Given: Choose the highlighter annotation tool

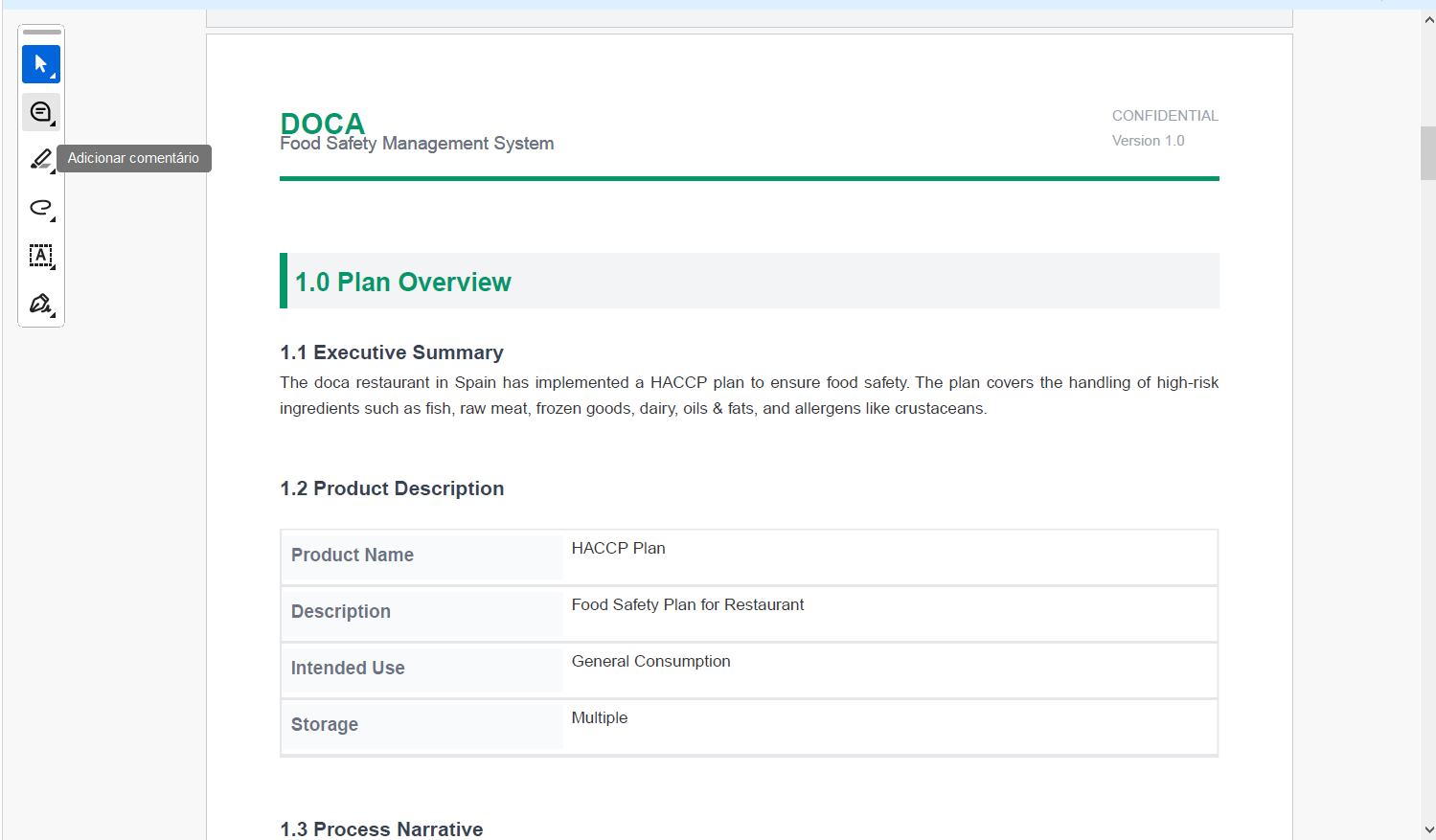Looking at the screenshot, I should click(x=40, y=159).
